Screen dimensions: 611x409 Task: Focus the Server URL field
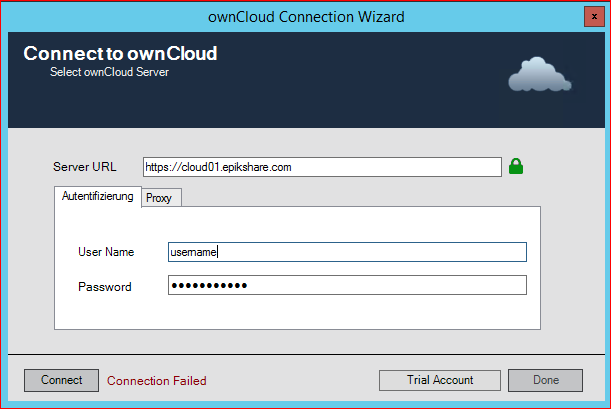click(x=322, y=167)
